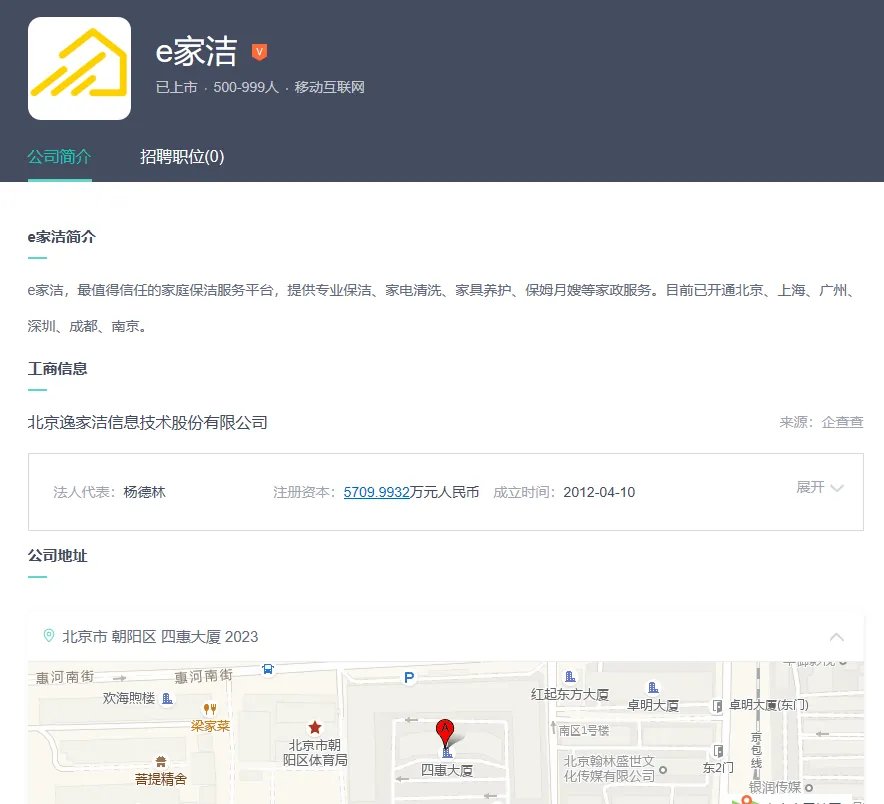Click the 工商信息 section heading

click(x=58, y=369)
